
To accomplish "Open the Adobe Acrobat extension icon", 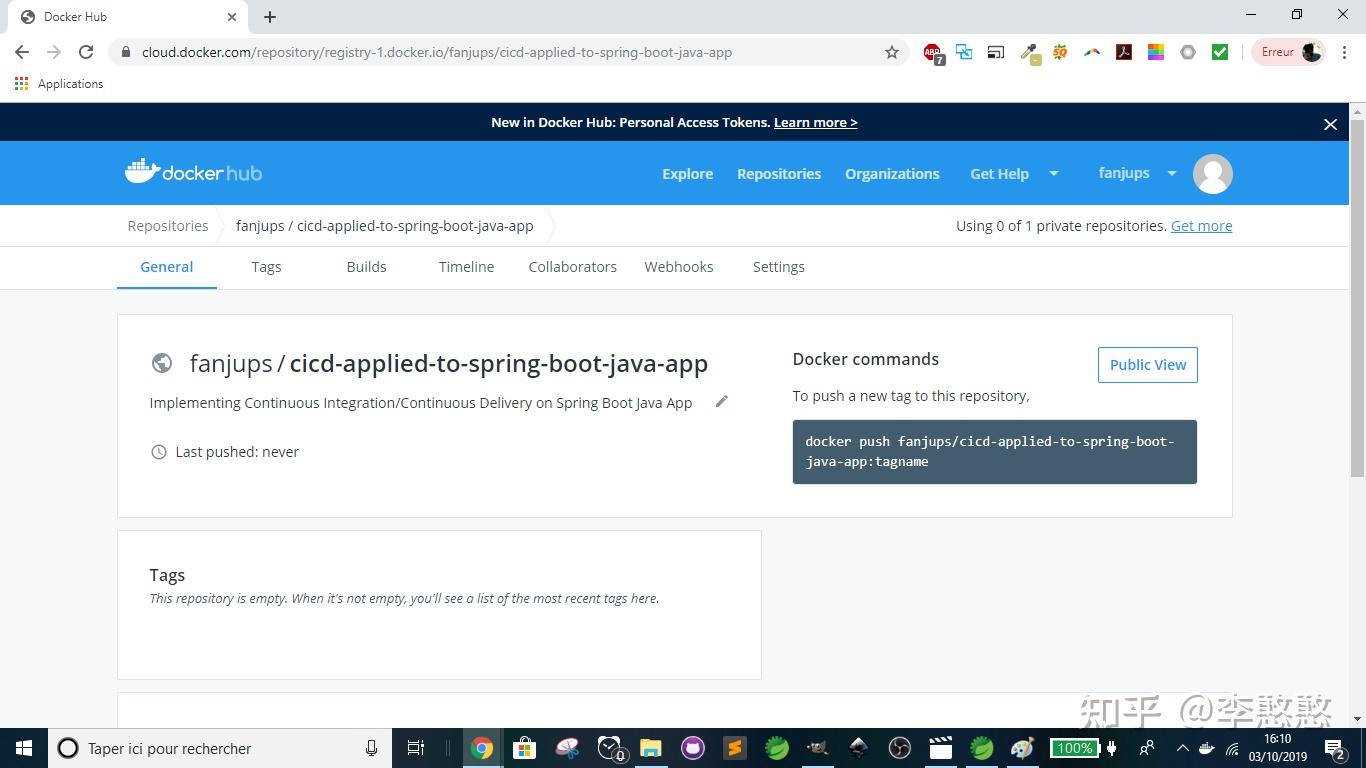I will coord(1124,52).
